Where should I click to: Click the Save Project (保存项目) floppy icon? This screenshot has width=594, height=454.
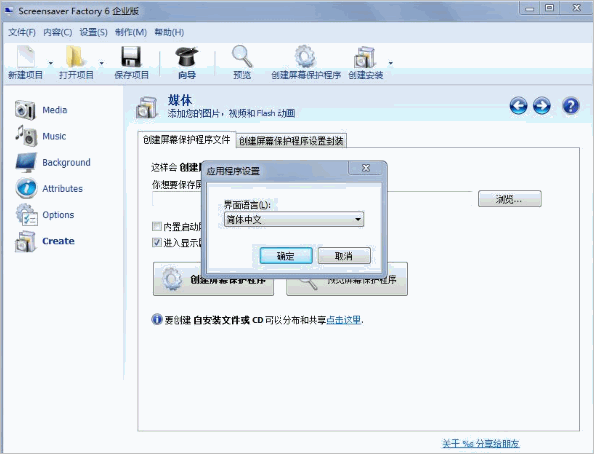[131, 57]
